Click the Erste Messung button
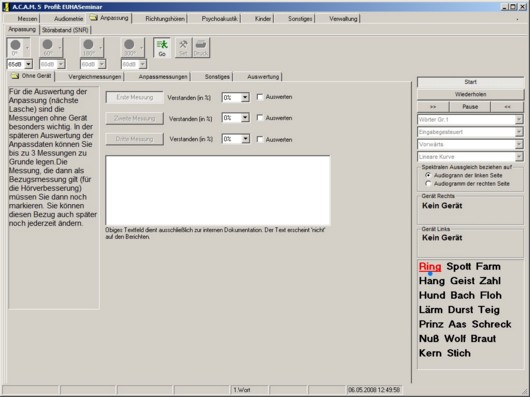 point(135,98)
